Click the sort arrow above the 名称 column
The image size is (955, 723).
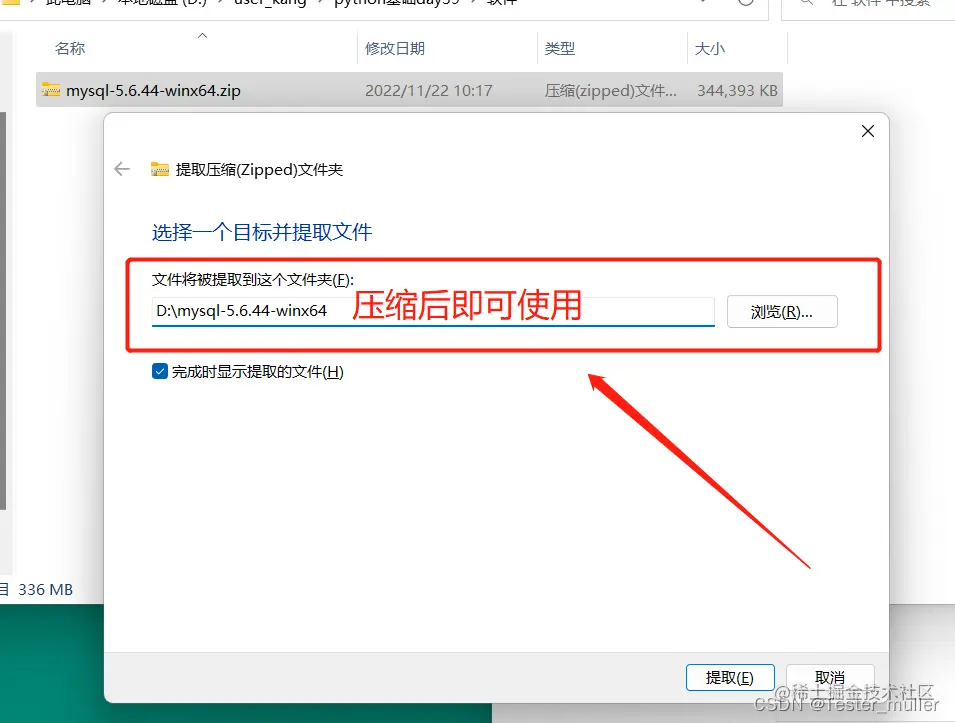click(x=202, y=34)
